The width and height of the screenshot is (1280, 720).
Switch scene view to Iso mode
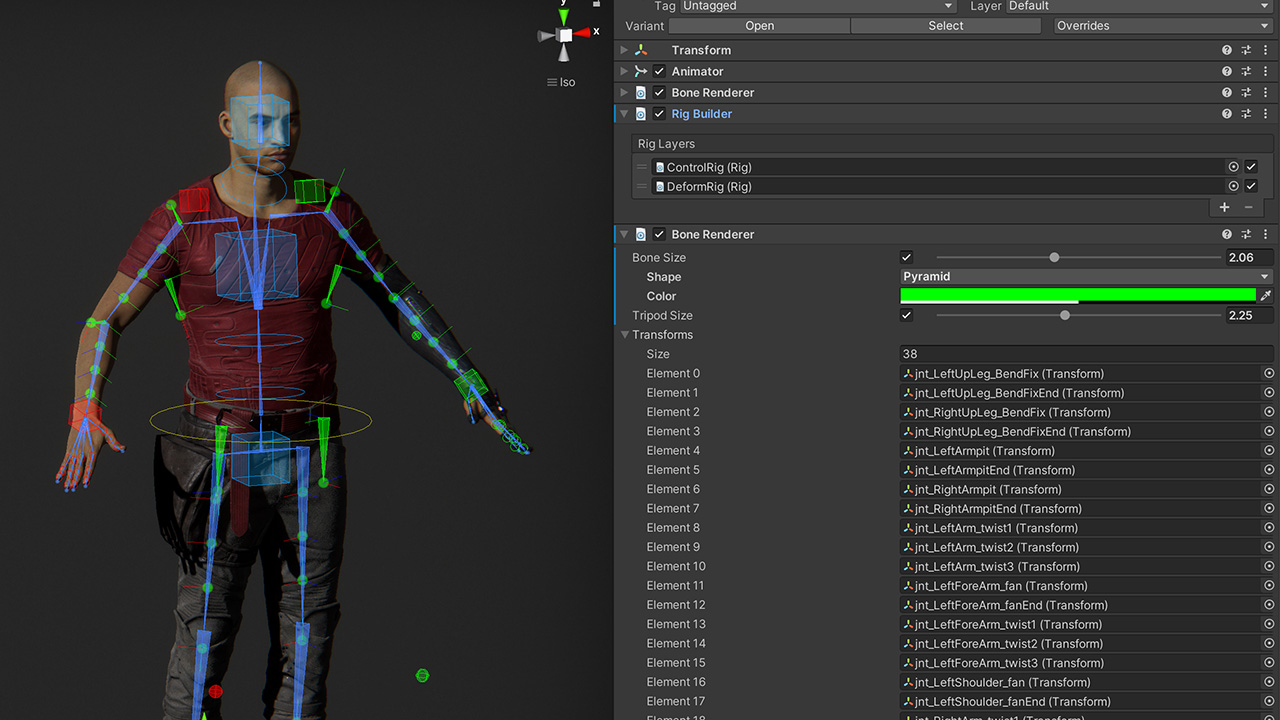point(561,82)
